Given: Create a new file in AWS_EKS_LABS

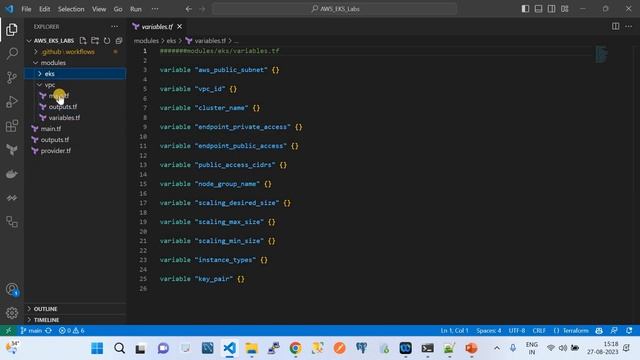Looking at the screenshot, I should (83, 40).
